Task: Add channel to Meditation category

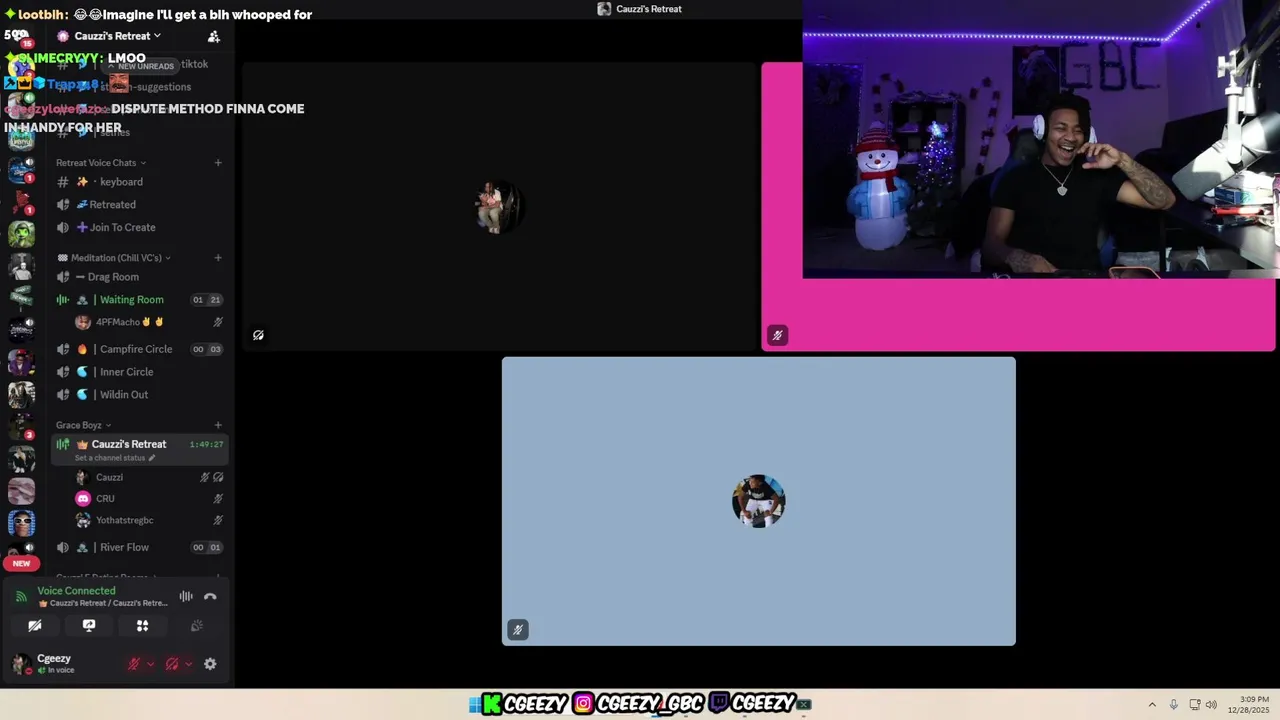Action: tap(218, 258)
